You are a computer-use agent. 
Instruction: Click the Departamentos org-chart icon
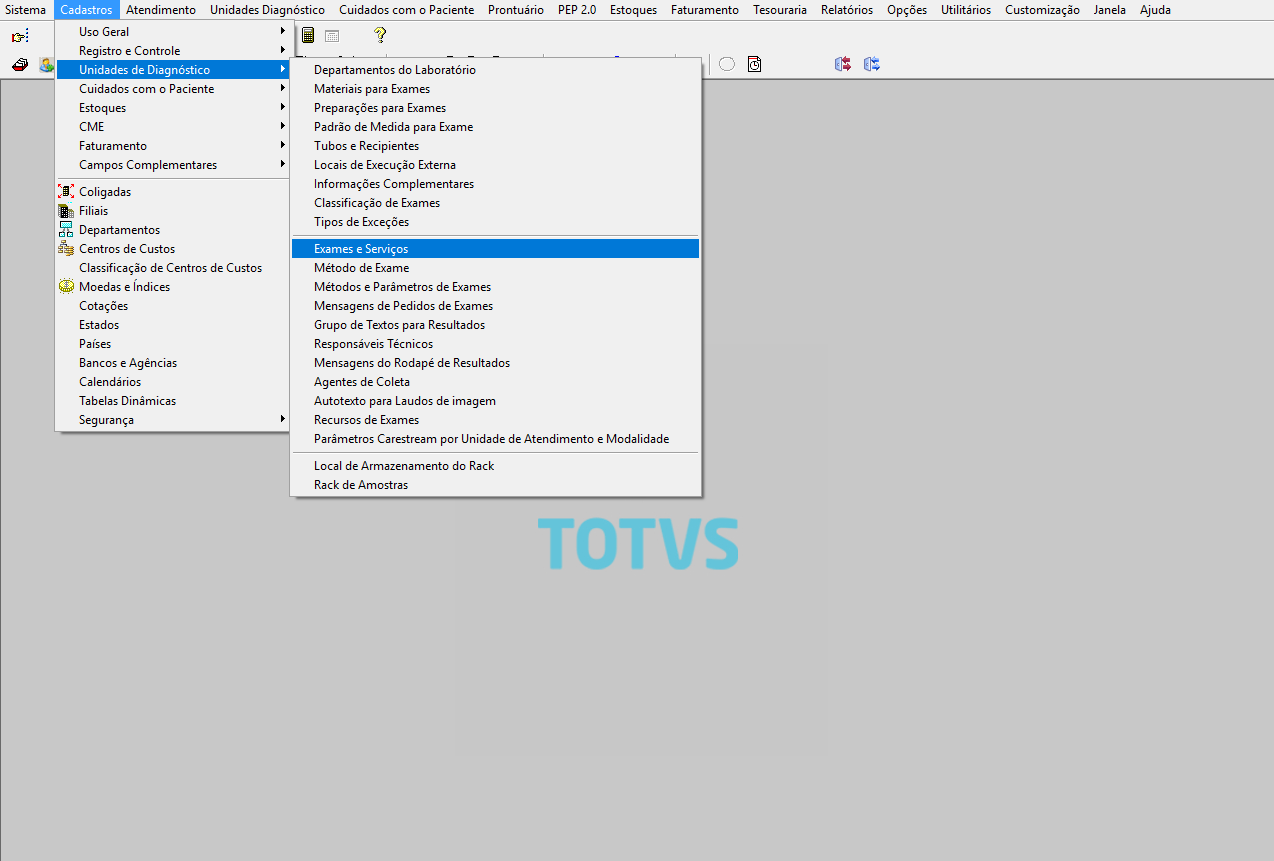point(66,230)
